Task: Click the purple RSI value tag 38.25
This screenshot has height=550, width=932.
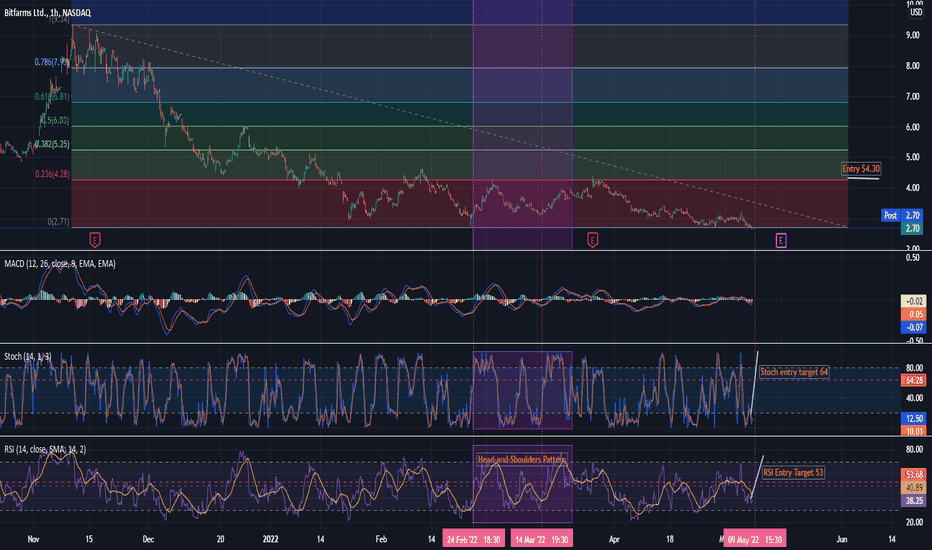Action: tap(914, 501)
